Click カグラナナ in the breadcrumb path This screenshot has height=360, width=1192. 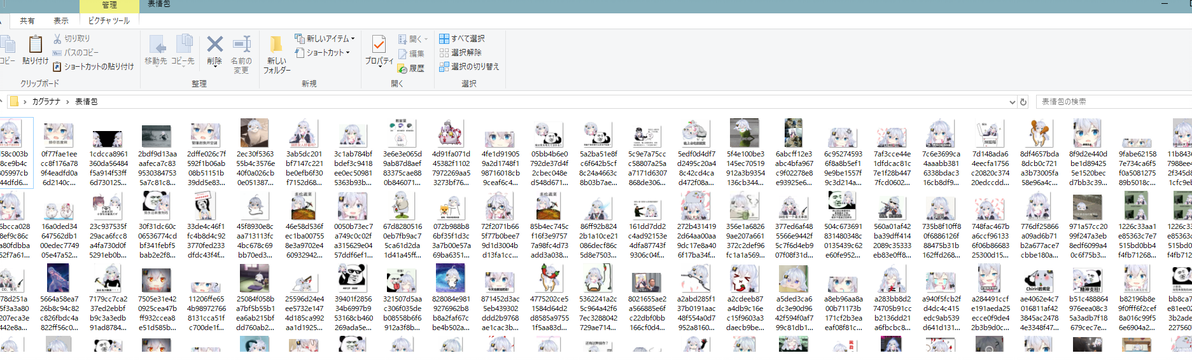pos(47,101)
